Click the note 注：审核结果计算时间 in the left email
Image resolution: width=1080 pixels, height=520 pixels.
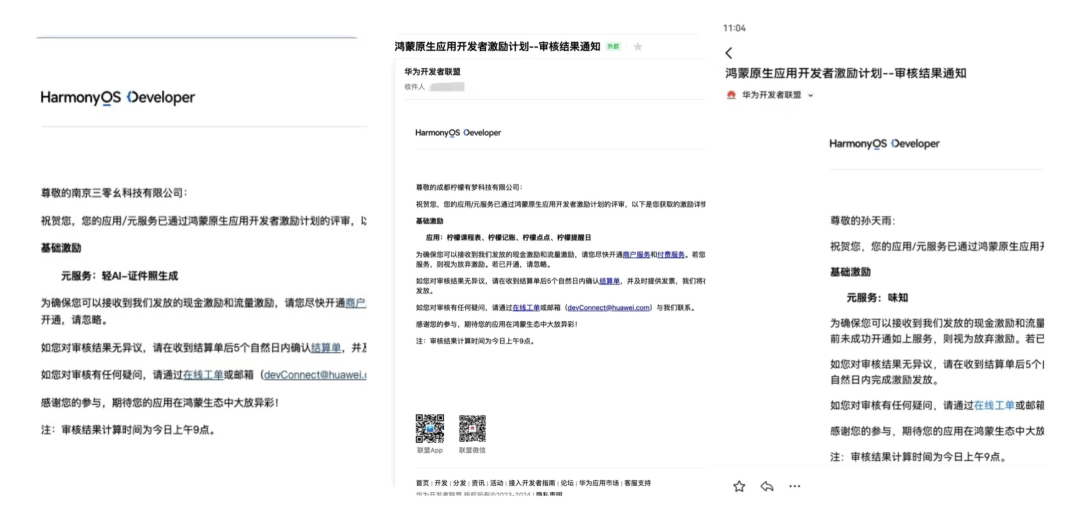(128, 430)
